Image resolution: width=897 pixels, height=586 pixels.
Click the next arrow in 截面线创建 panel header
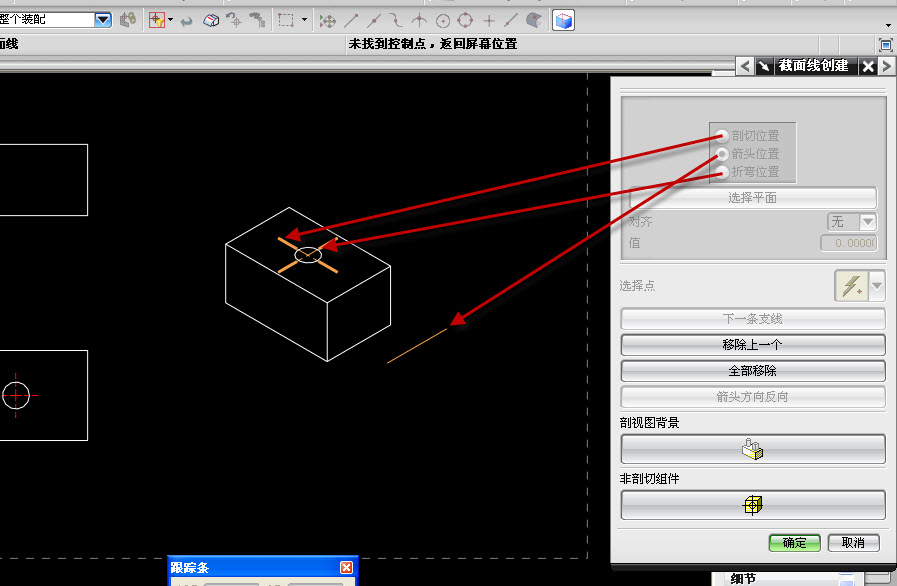tap(887, 66)
